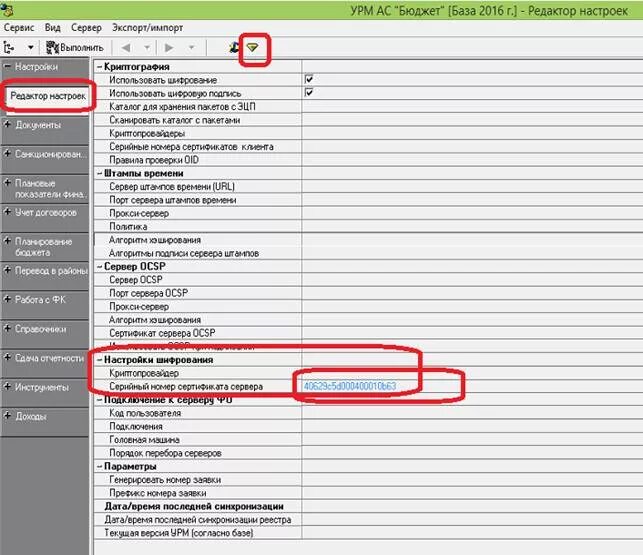Screen dimensions: 643x555
Task: Open the Сервер menu
Action: 86,27
